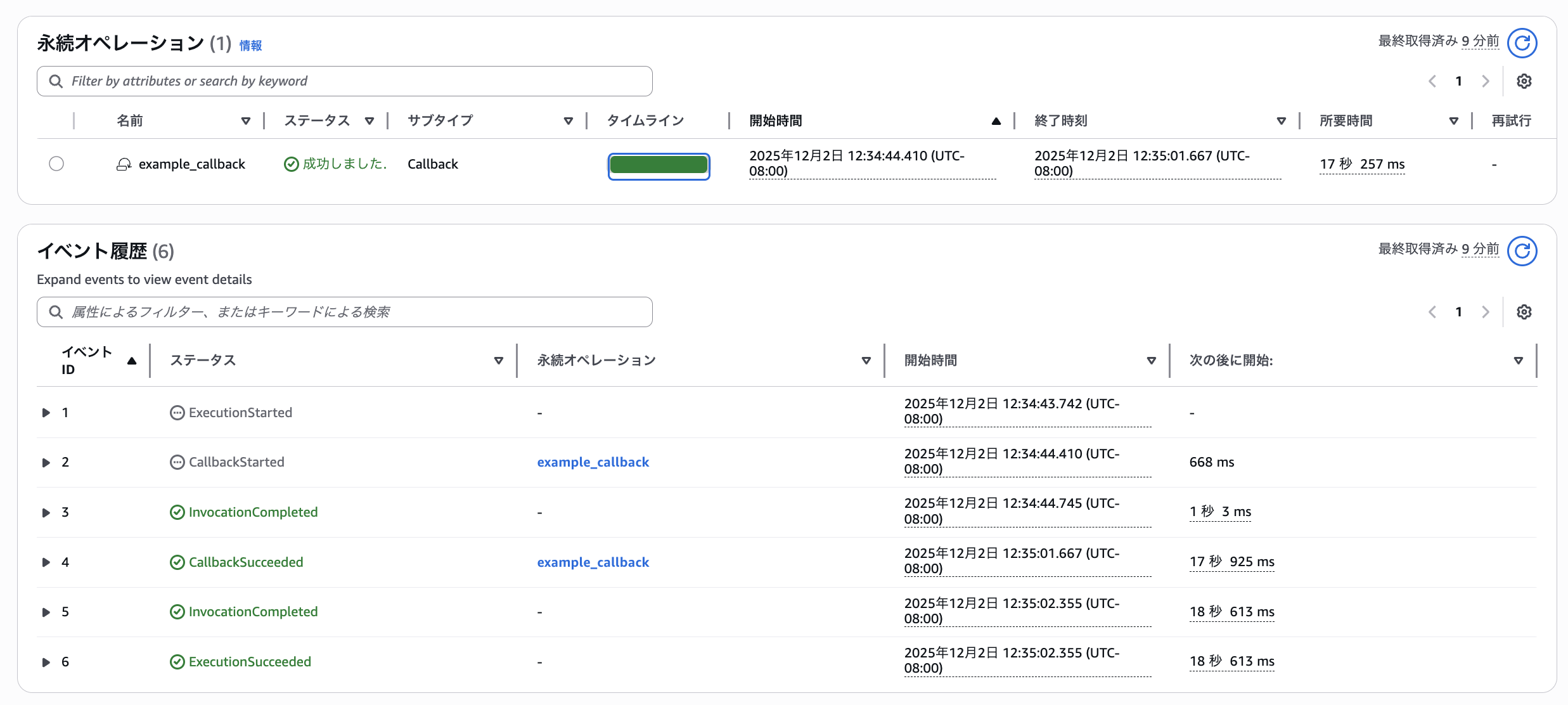Expand event 4 CallbackSucceeded row
The width and height of the screenshot is (1568, 705).
click(46, 562)
